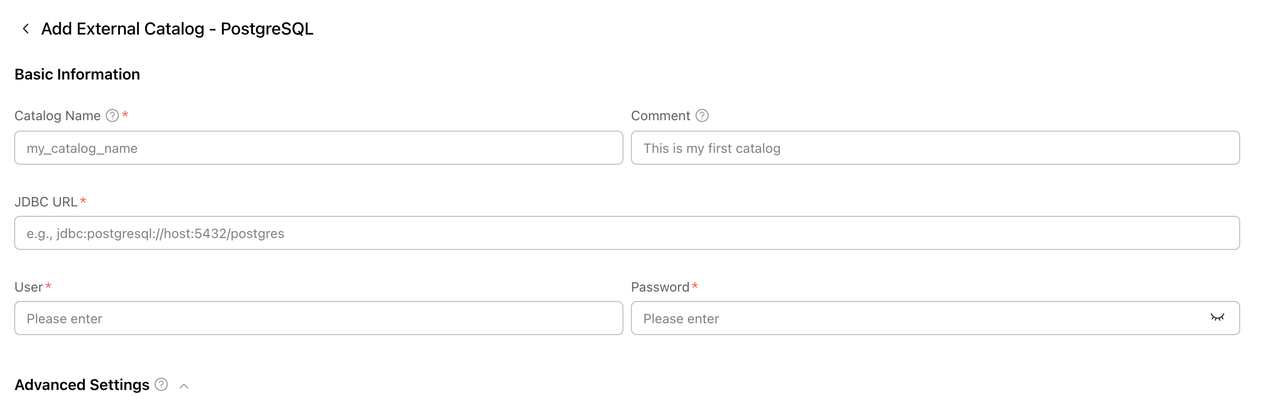Click the Advanced Settings section heading
Image resolution: width=1280 pixels, height=408 pixels.
coord(82,385)
